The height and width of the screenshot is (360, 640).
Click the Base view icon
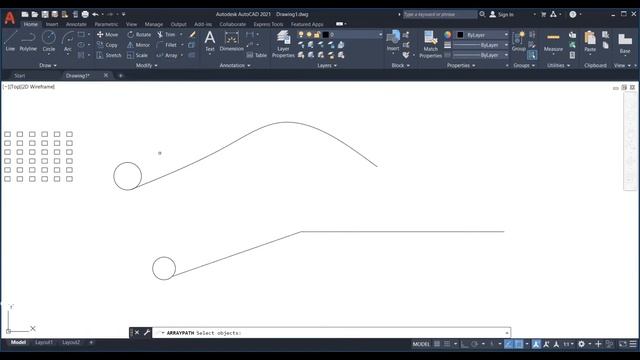(x=625, y=43)
